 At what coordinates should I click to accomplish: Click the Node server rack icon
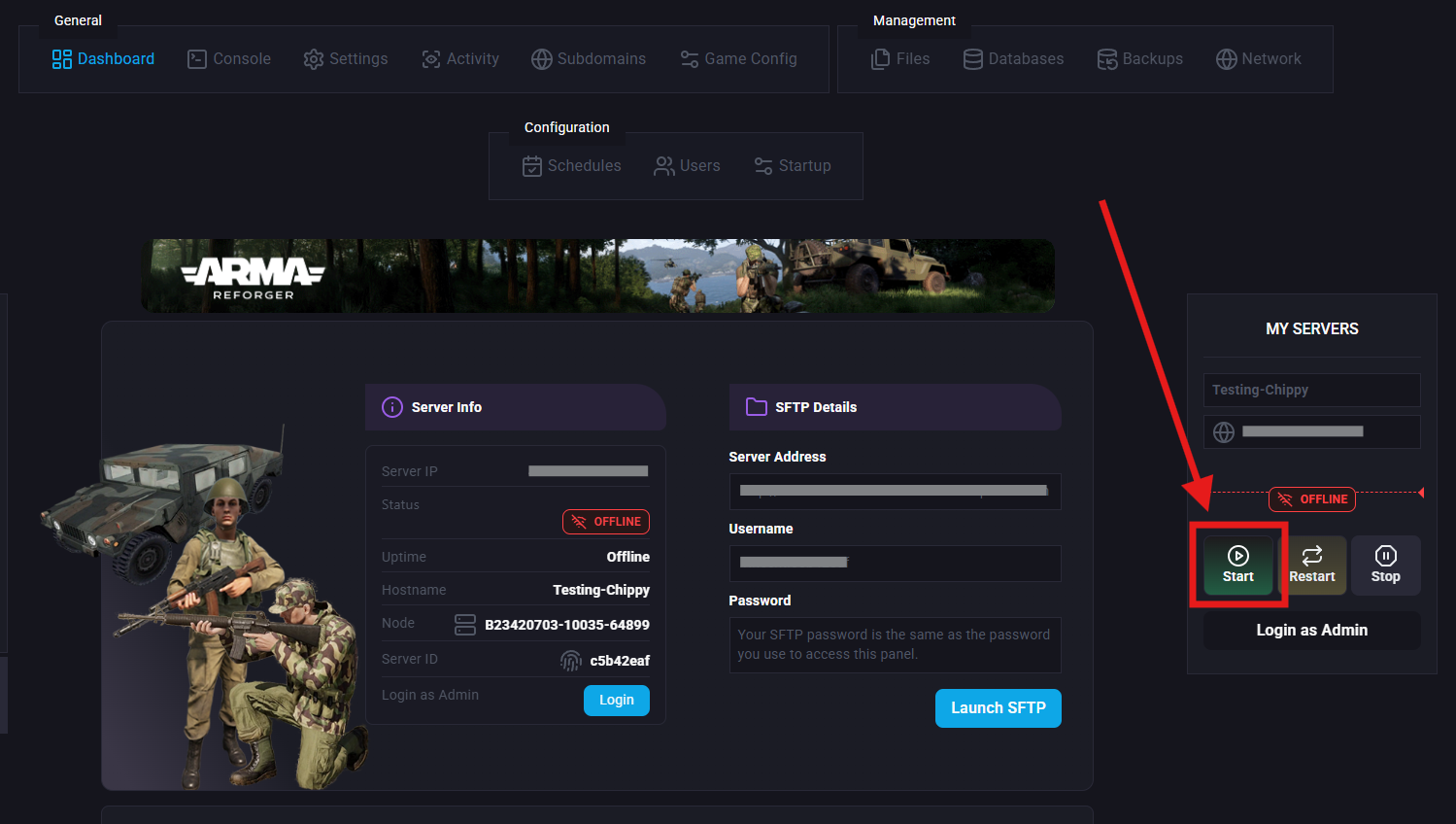[x=465, y=625]
